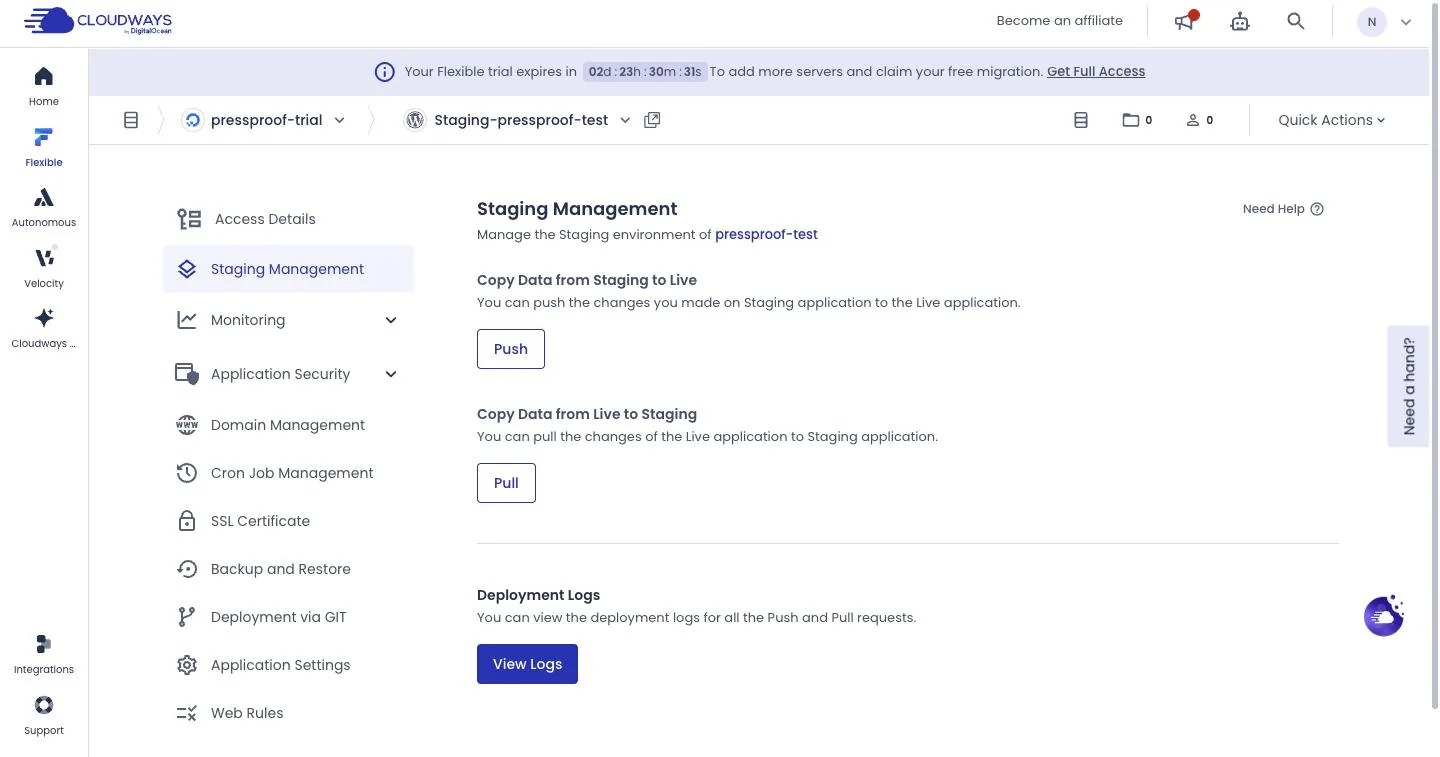Click the server icon near projects counter
The height and width of the screenshot is (757, 1440).
tap(1081, 120)
